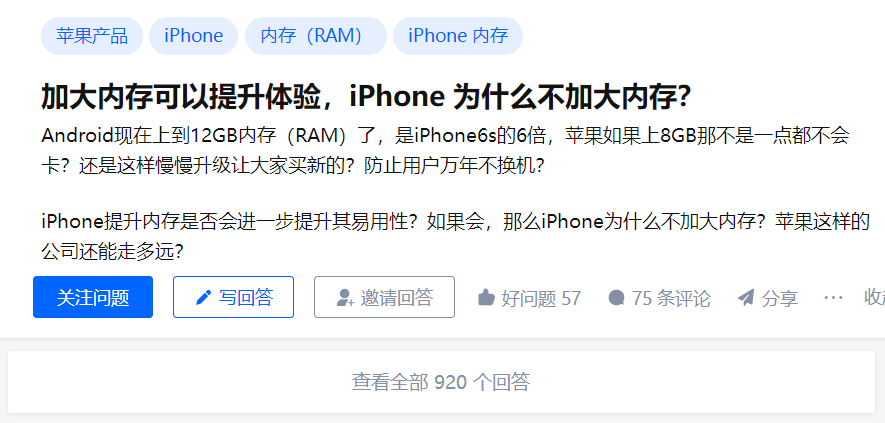The image size is (885, 423).
Task: Open the three-dot more options menu
Action: [x=833, y=297]
